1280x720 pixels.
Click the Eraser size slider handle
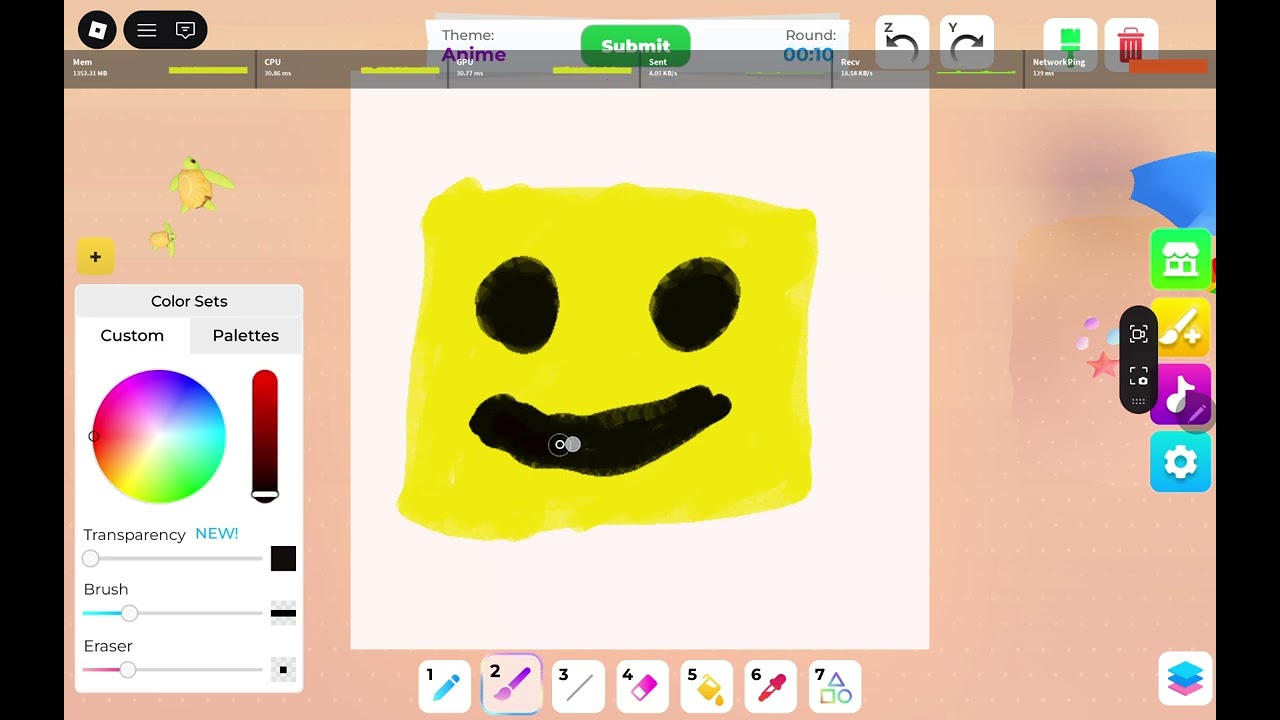[127, 670]
